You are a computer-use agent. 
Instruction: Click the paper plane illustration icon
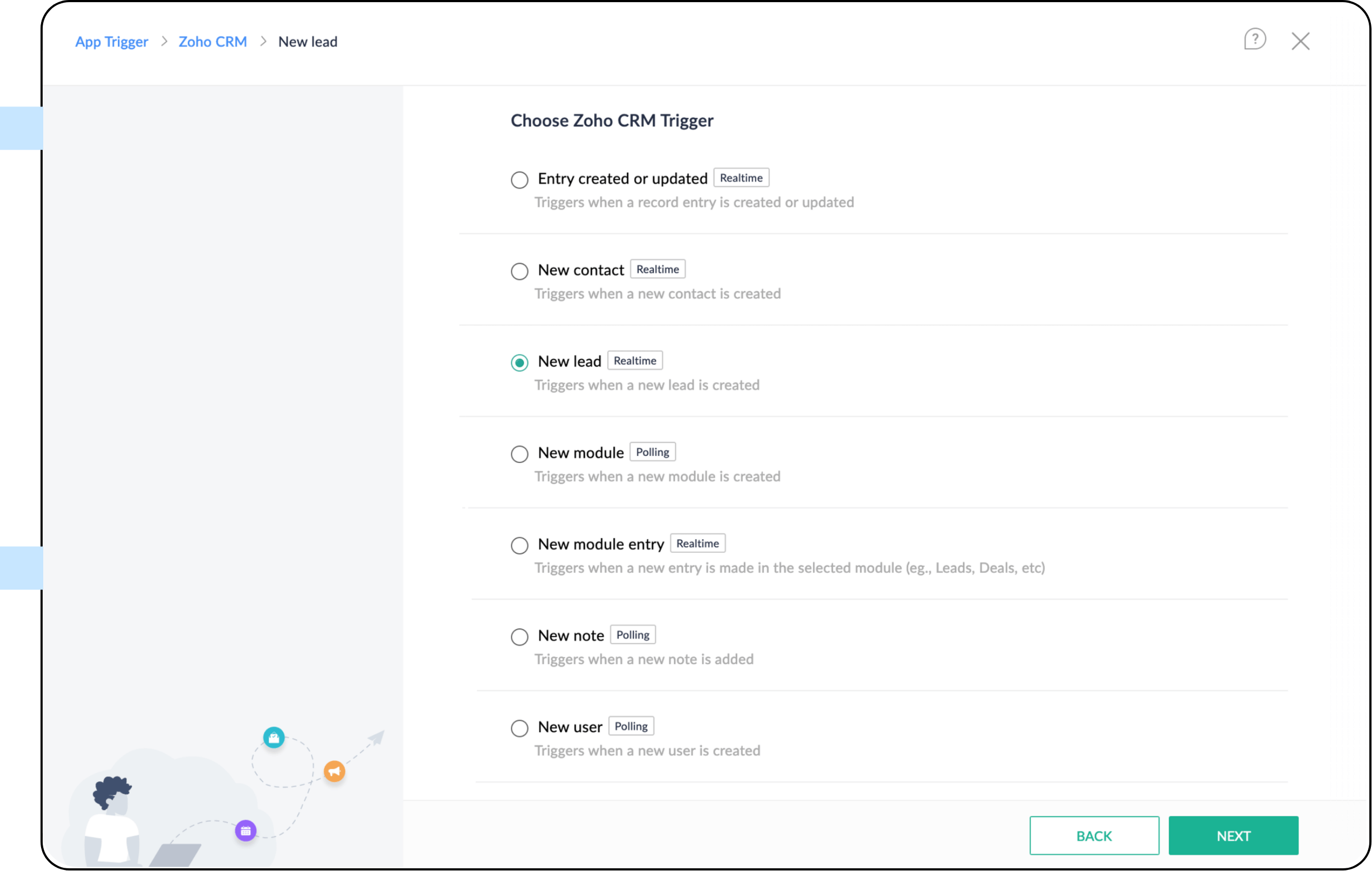point(376,738)
